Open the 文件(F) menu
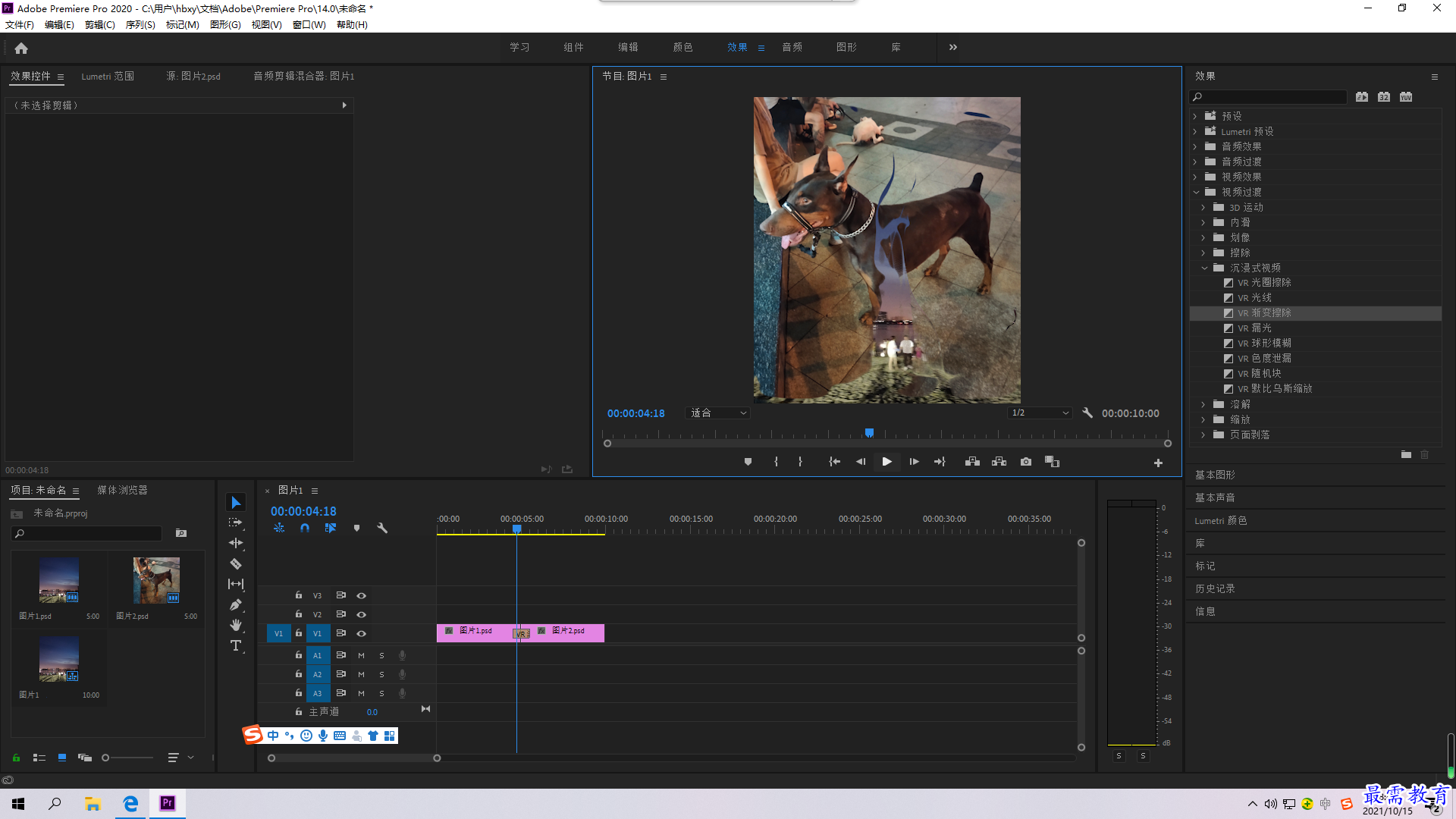Image resolution: width=1456 pixels, height=819 pixels. [x=20, y=25]
